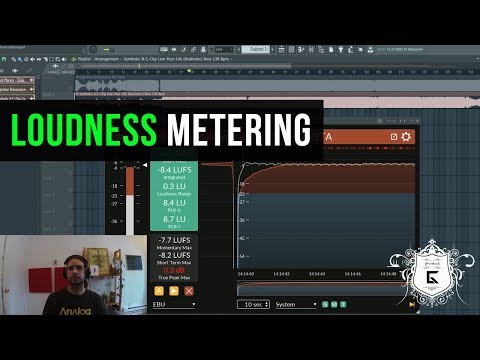The image size is (480, 360).
Task: Click the -8.4 LUFS Integrated readout
Action: [174, 172]
